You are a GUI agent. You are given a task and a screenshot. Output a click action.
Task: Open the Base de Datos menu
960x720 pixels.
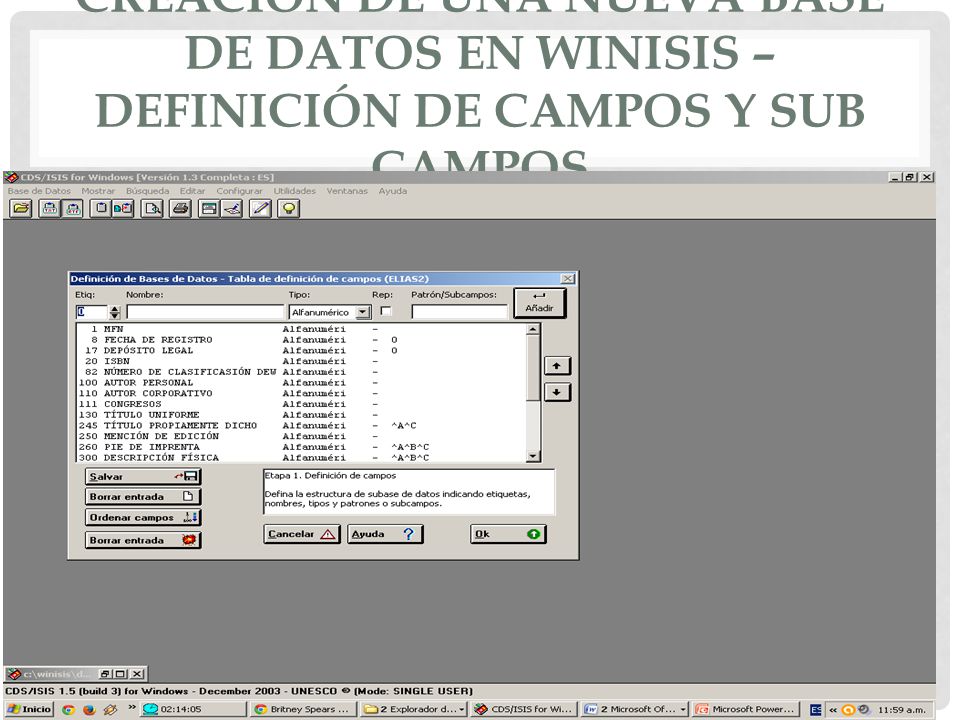(x=39, y=191)
